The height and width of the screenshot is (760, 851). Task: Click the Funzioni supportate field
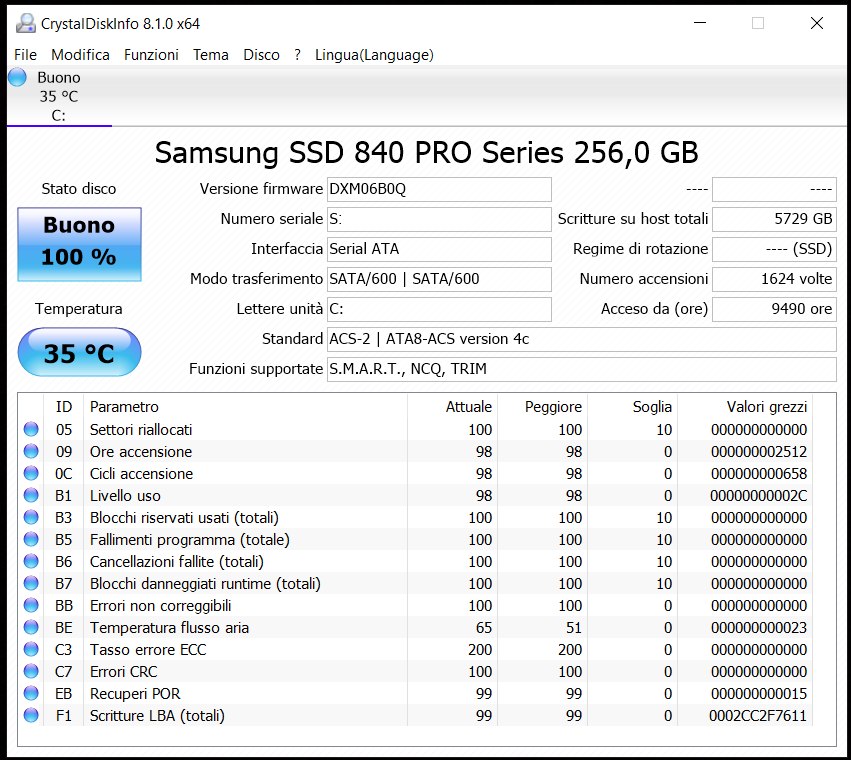coord(582,369)
